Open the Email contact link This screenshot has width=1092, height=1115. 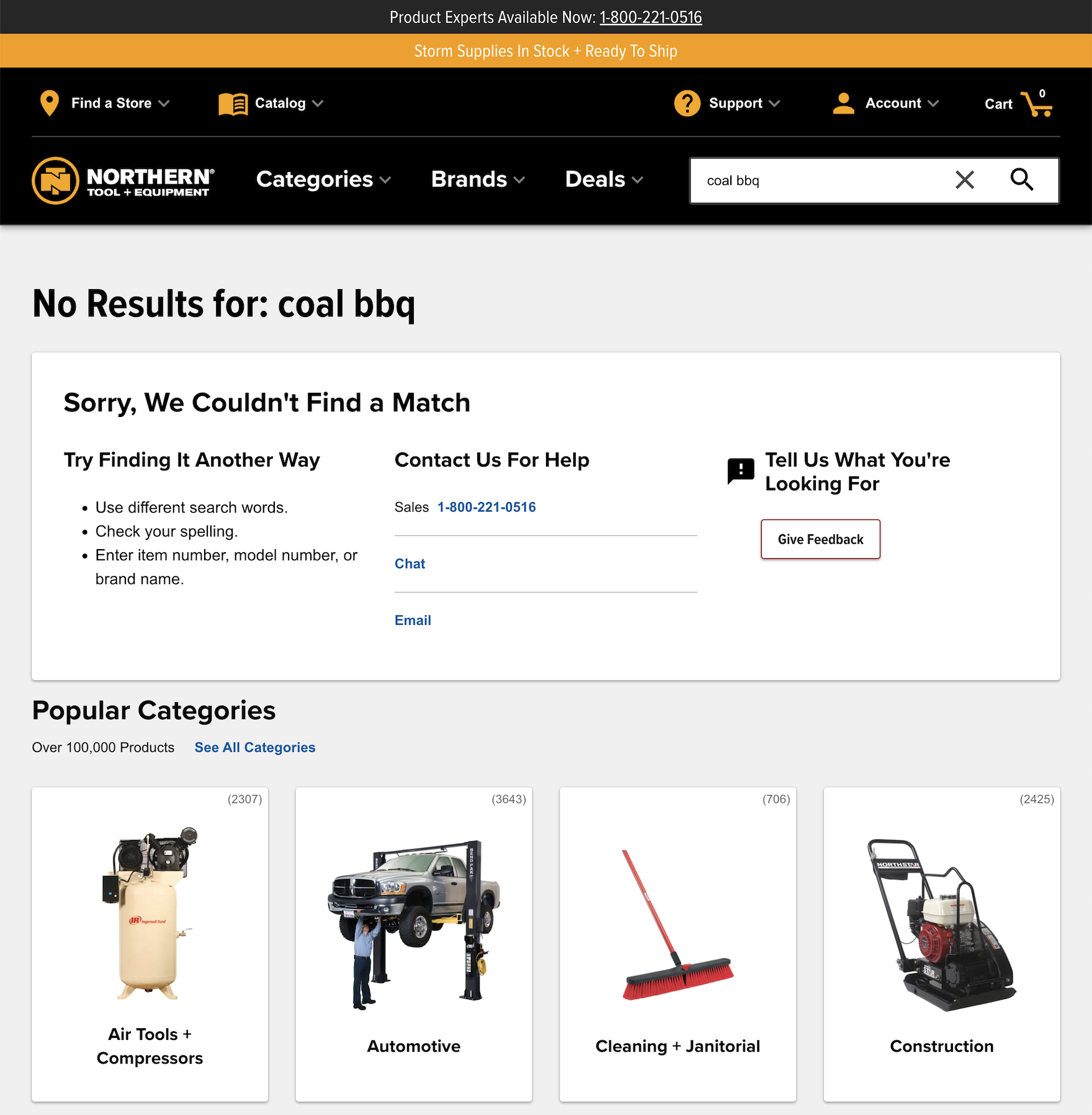[x=413, y=620]
